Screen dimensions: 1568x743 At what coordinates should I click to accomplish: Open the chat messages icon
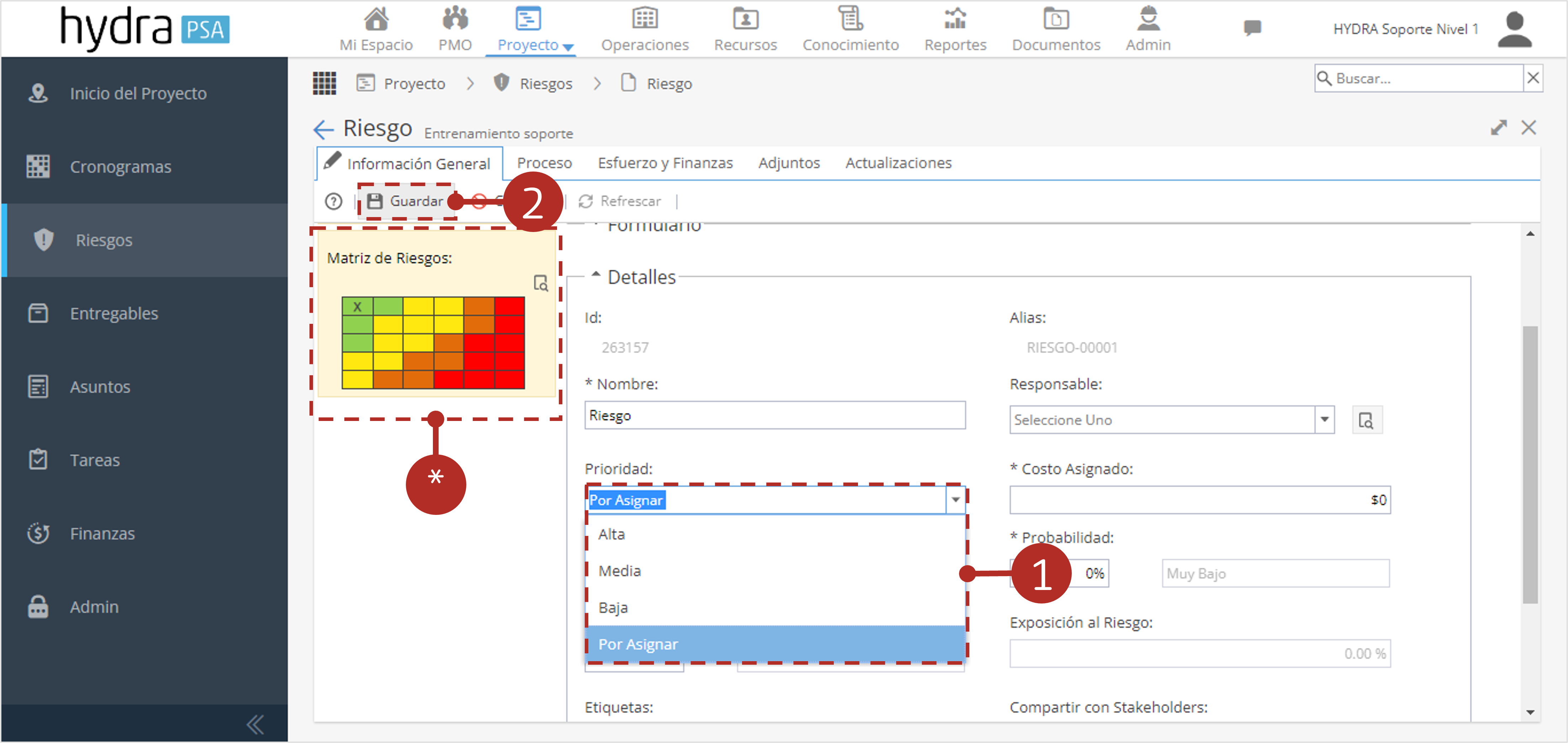[x=1251, y=27]
